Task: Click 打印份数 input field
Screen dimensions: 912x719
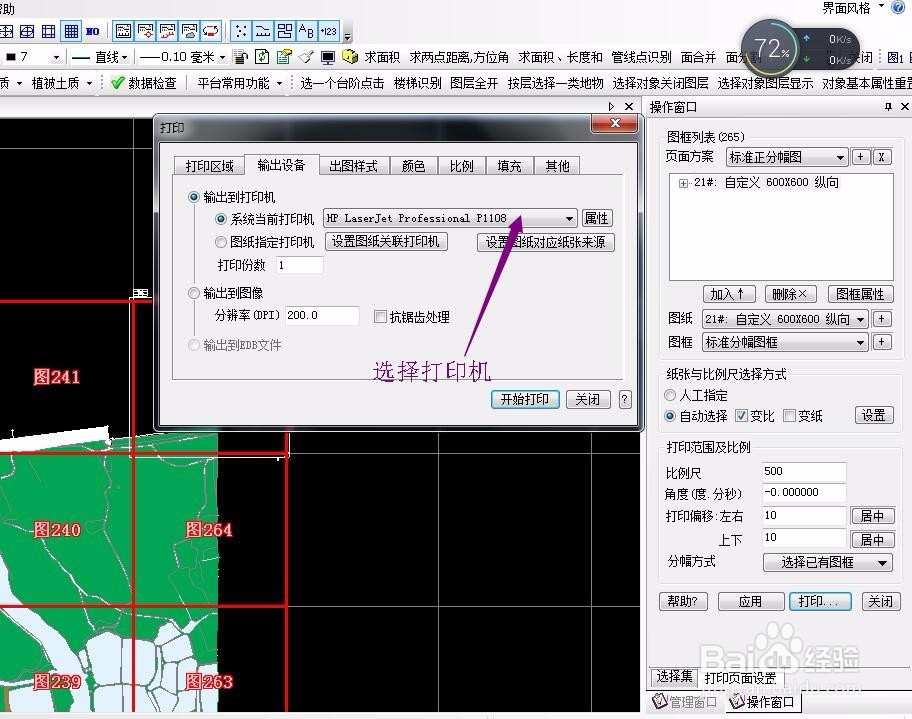Action: (x=299, y=265)
